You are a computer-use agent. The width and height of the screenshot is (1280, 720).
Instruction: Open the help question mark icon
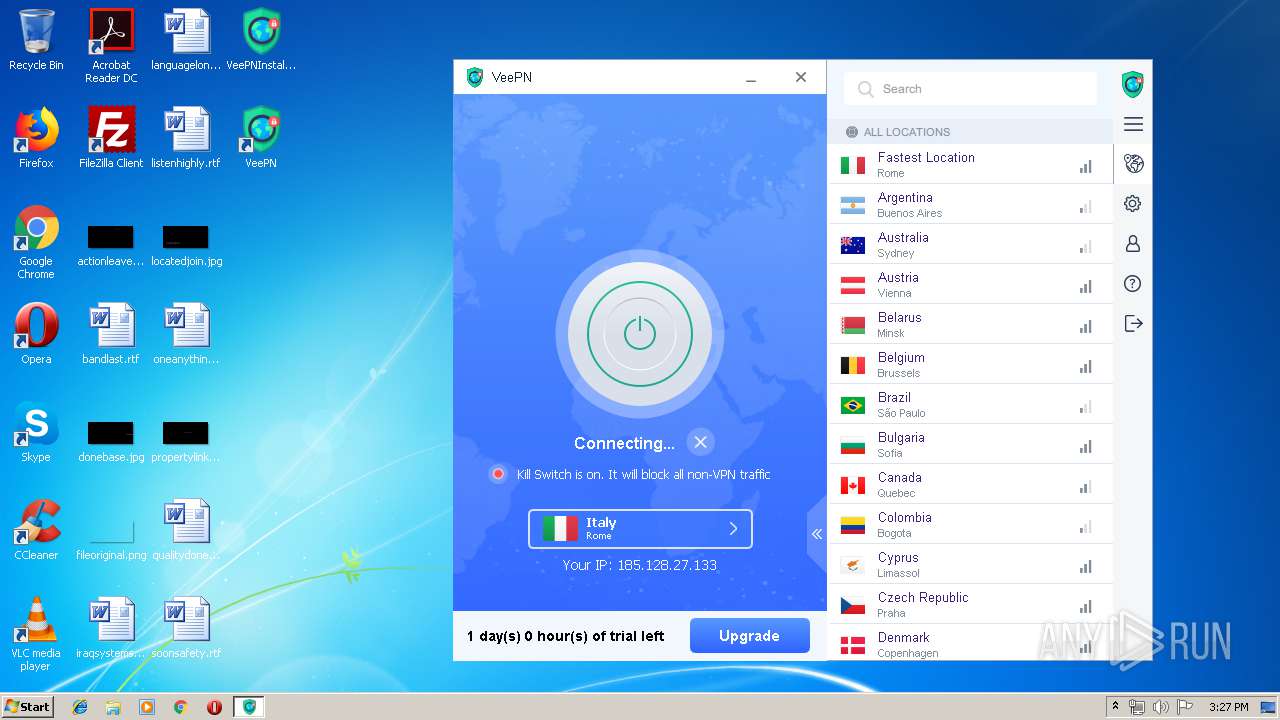click(x=1133, y=284)
